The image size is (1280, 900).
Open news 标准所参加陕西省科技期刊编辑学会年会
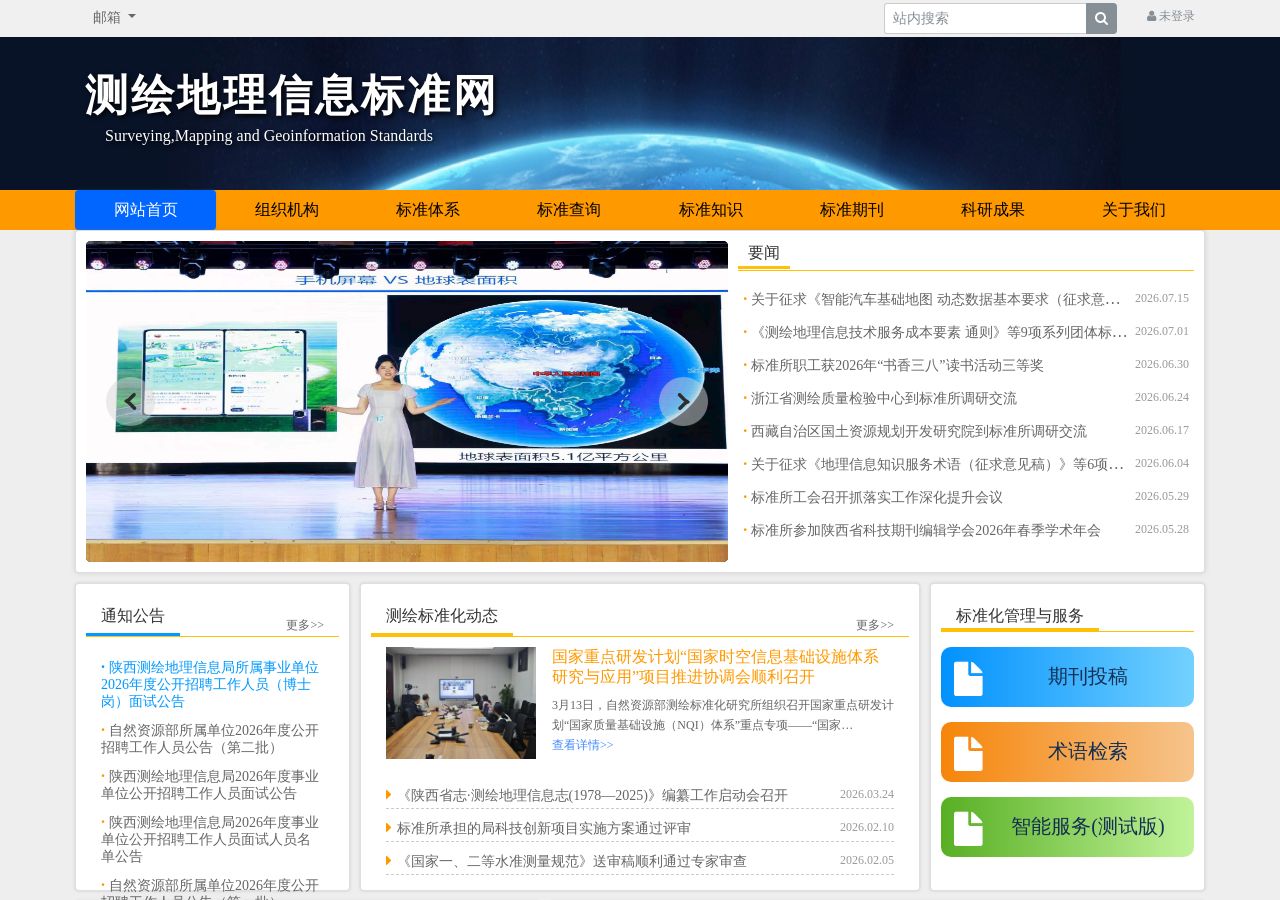click(926, 530)
